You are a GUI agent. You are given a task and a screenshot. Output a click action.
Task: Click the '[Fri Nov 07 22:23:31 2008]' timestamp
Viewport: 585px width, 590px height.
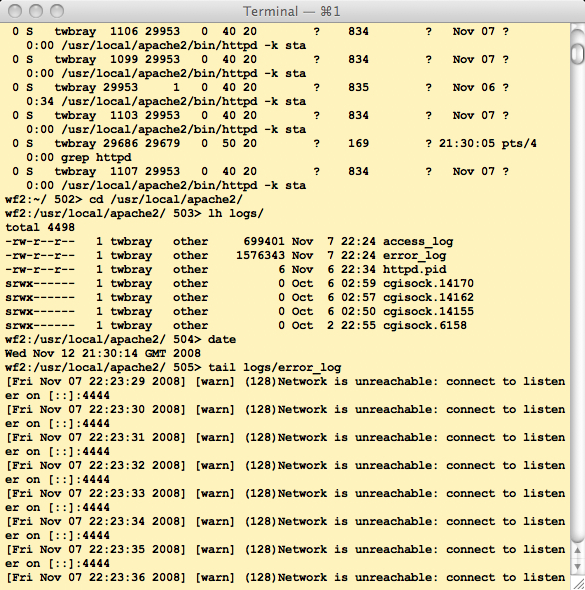tap(96, 438)
